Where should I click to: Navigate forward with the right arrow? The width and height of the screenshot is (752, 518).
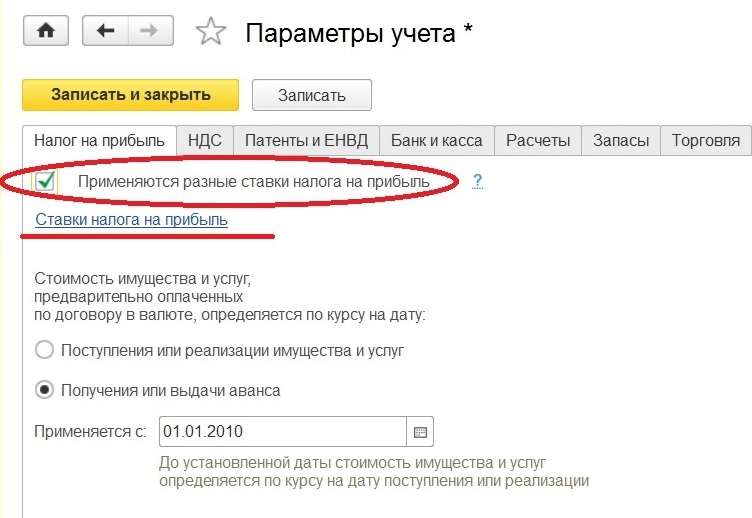[150, 31]
